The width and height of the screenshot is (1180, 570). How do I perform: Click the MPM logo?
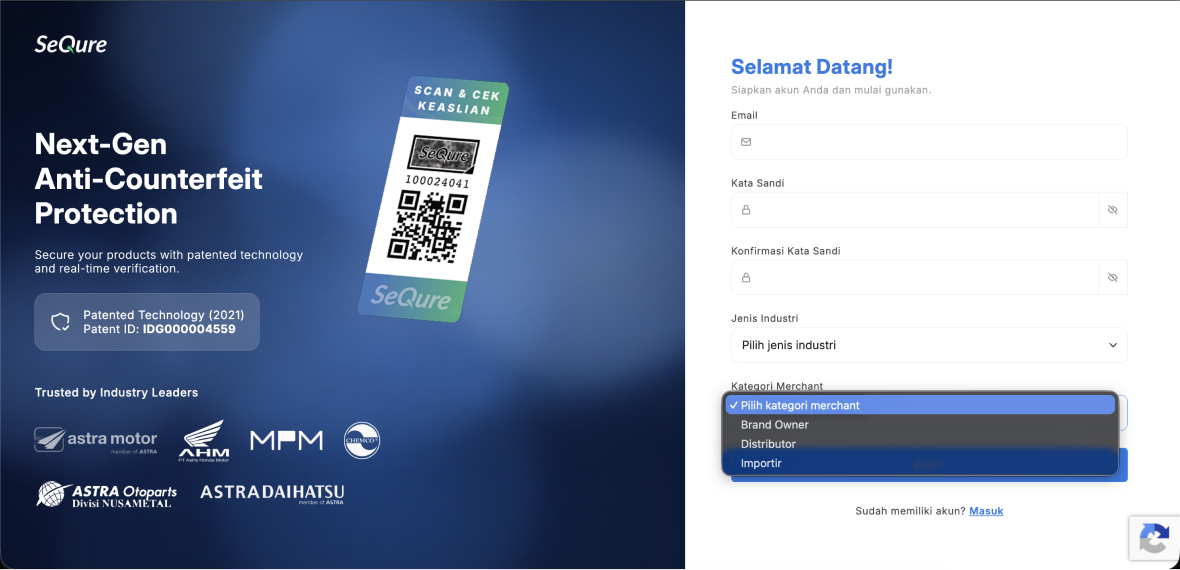tap(287, 440)
